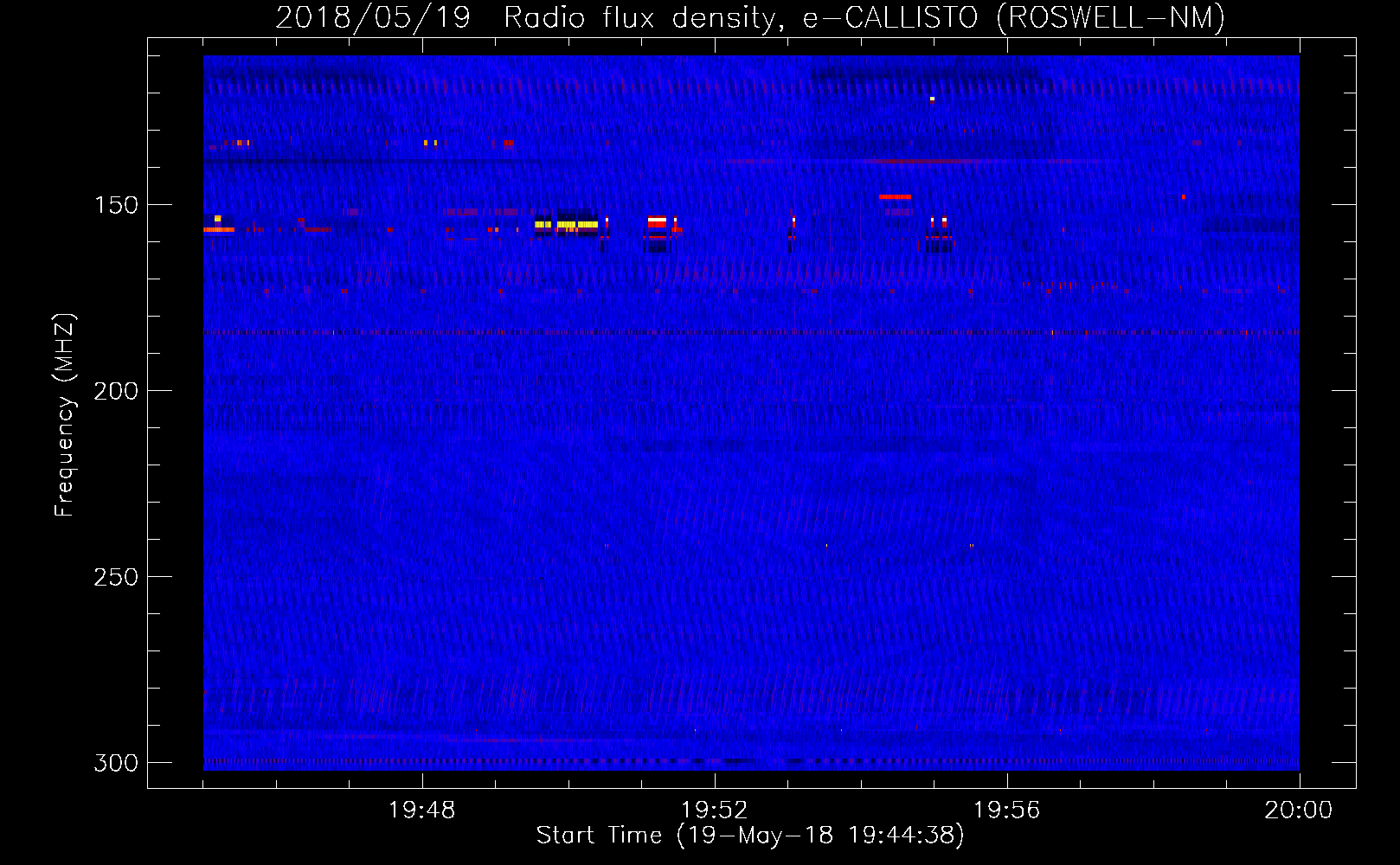
Task: Click the 19:56 time tick label
Action: click(x=1007, y=811)
